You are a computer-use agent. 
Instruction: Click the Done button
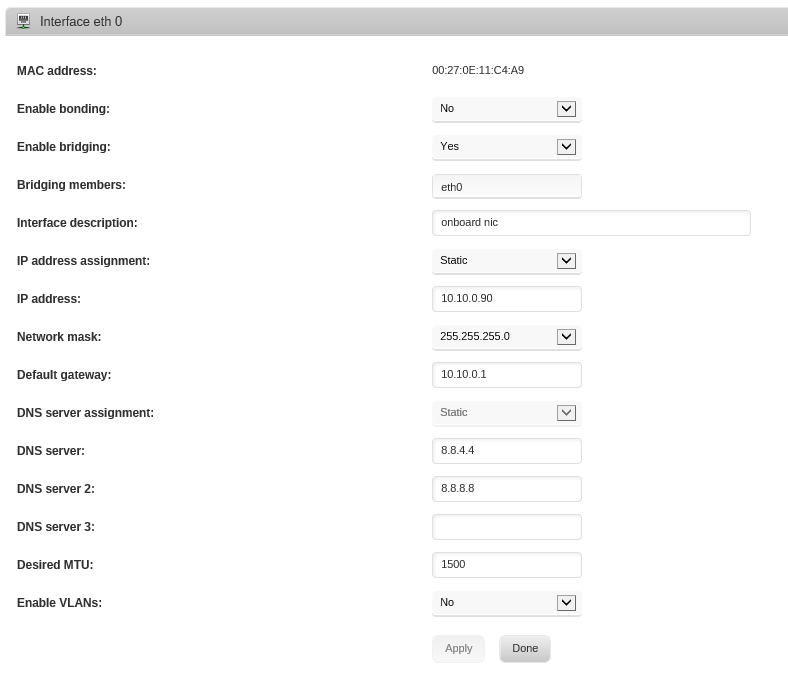[525, 648]
